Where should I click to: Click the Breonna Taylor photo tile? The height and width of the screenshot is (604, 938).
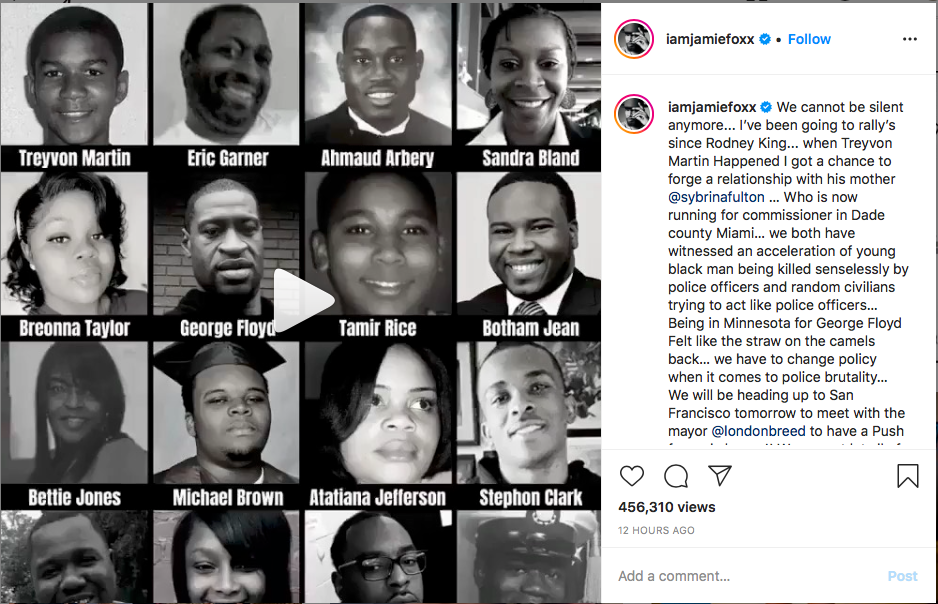click(74, 256)
